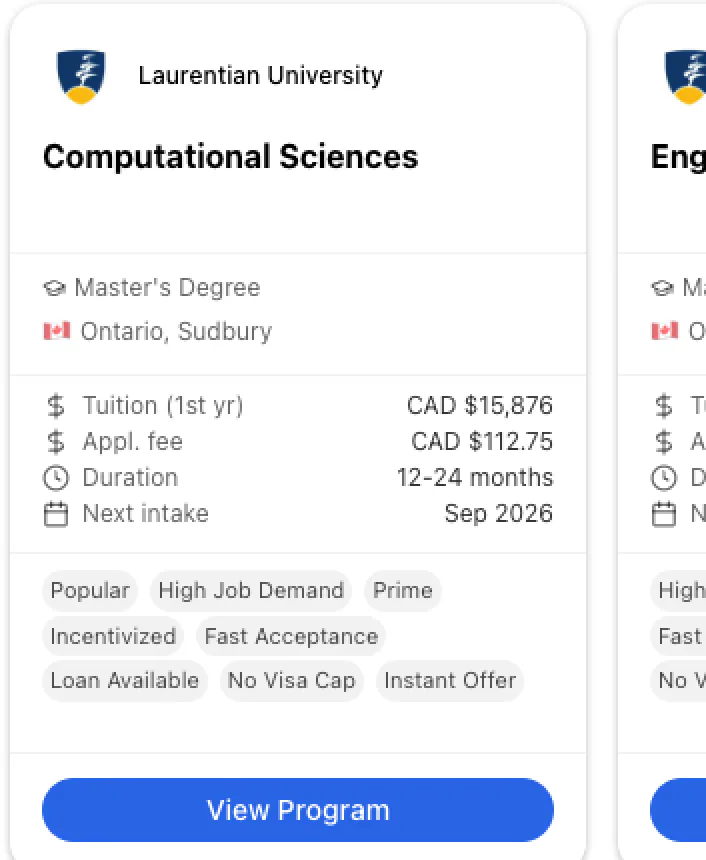Click the dollar icon beside Appl. fee

click(56, 441)
